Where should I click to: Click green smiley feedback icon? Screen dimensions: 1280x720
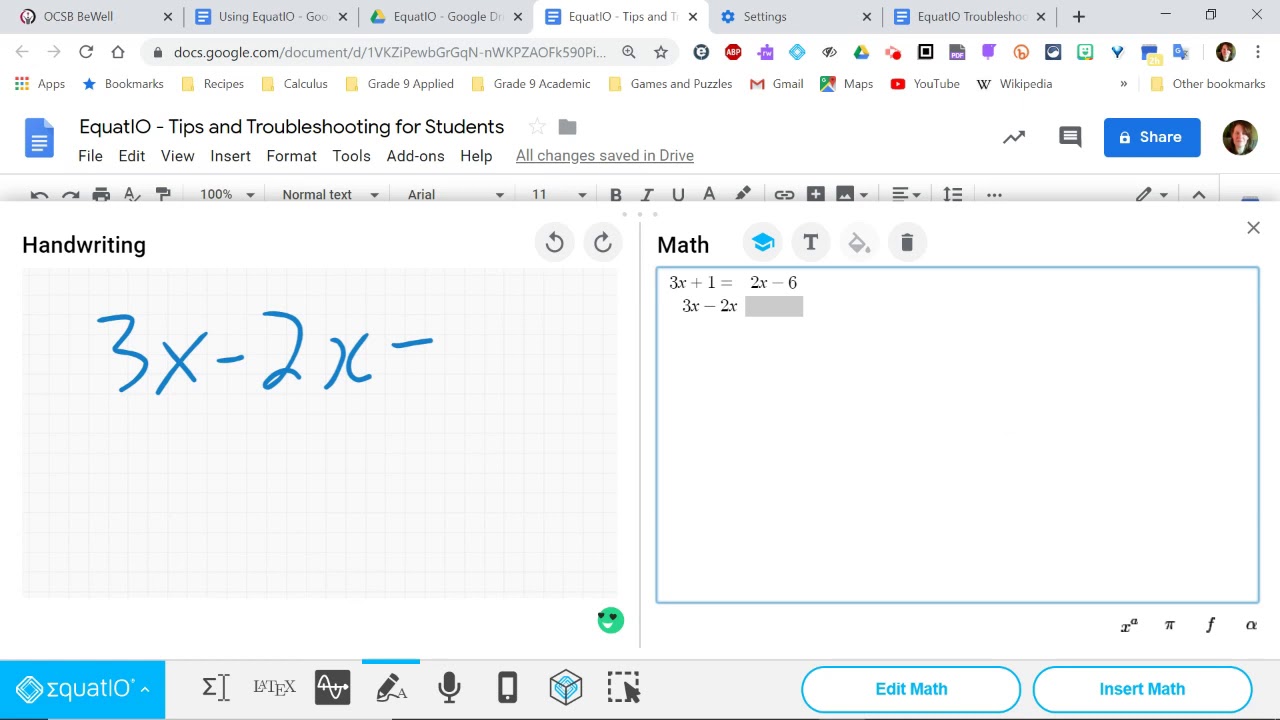click(x=610, y=620)
